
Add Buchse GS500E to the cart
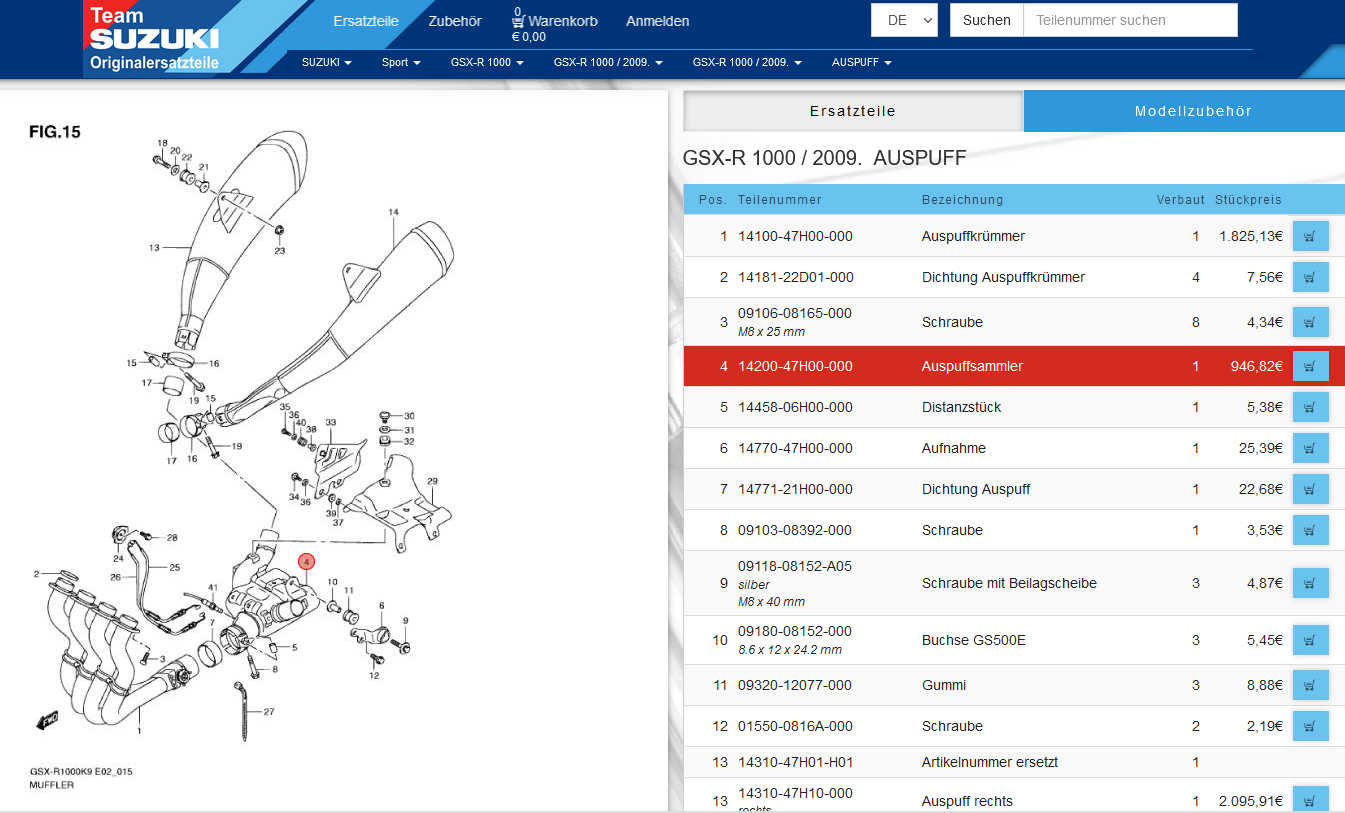coord(1310,640)
